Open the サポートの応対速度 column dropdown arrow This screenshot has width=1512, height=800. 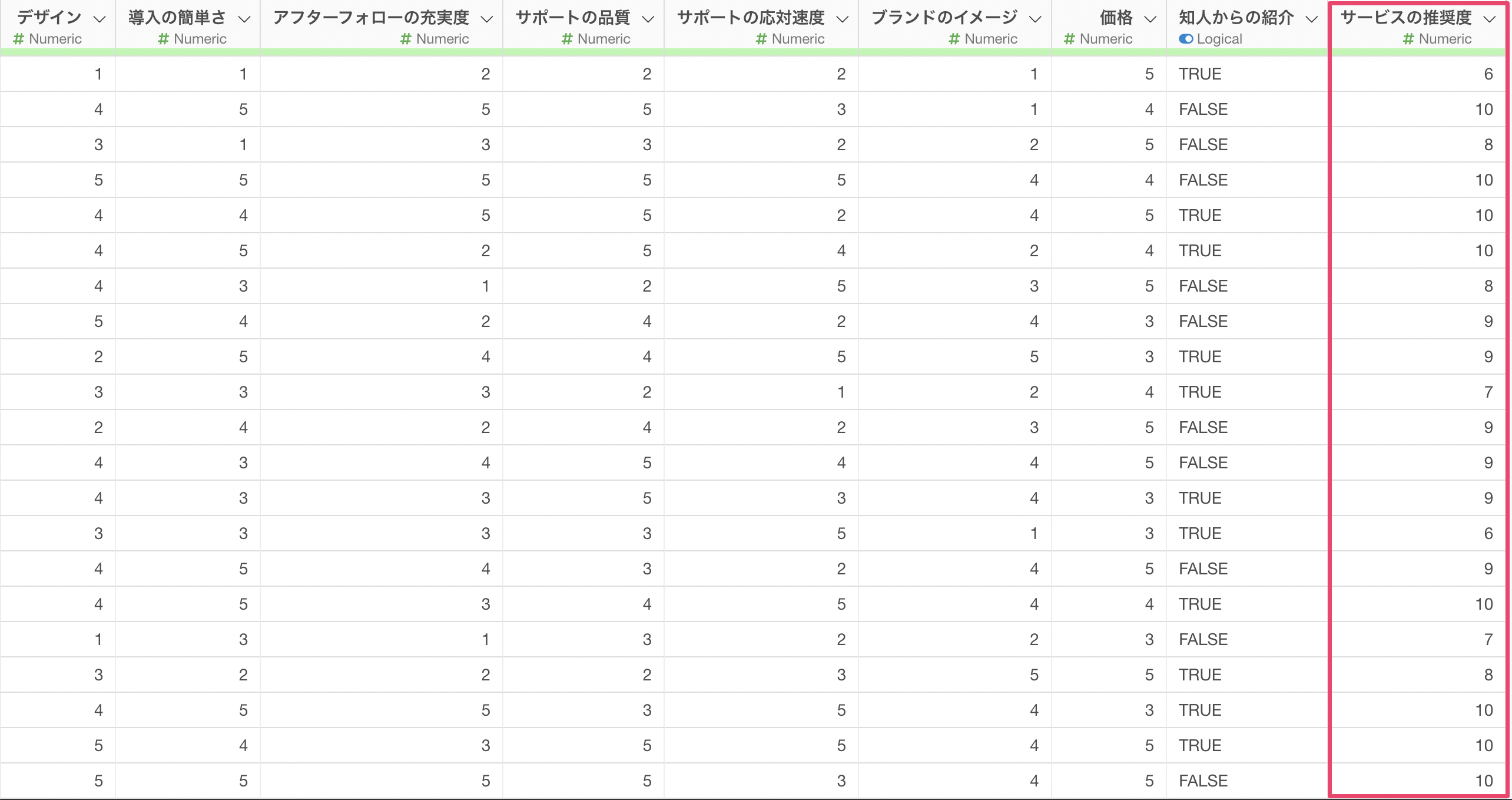(842, 19)
